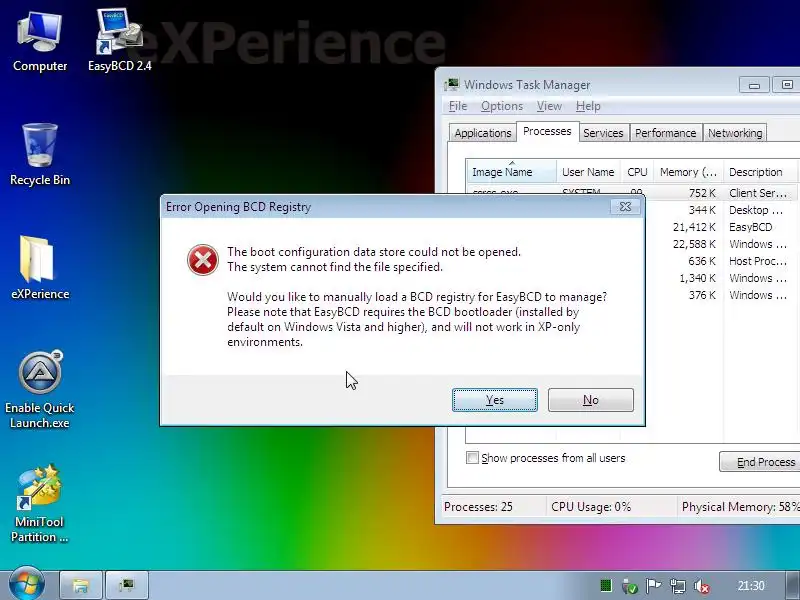
Task: Sort by CPU column header
Action: coord(637,172)
